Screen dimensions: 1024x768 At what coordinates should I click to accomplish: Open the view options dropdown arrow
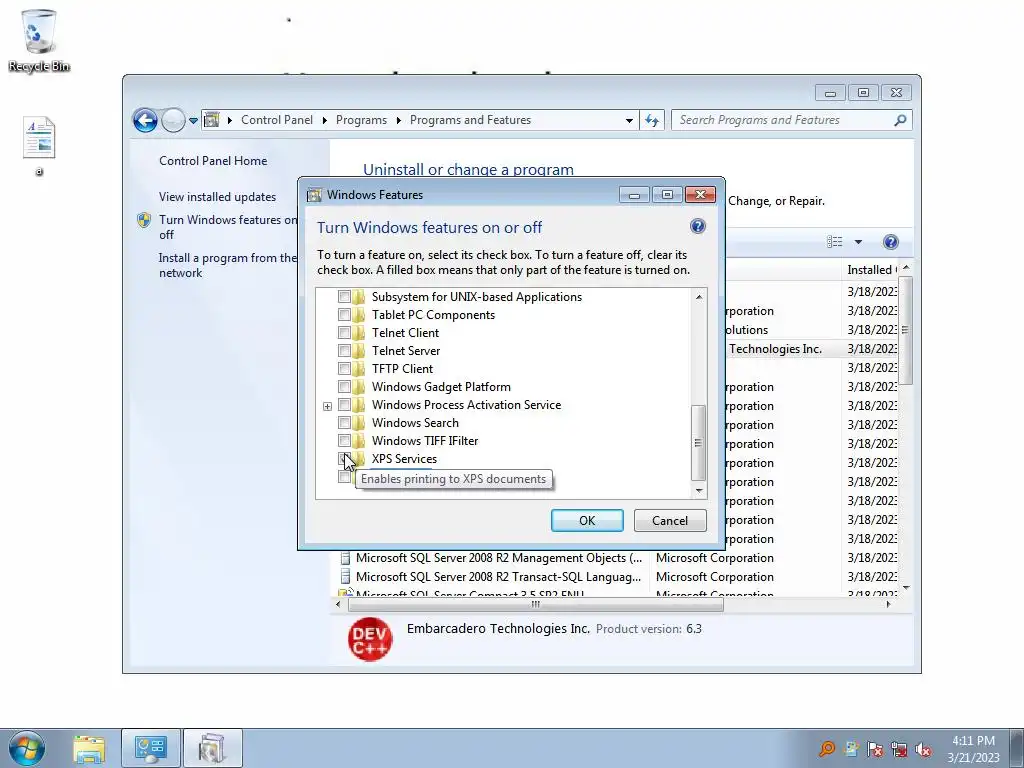[x=858, y=242]
